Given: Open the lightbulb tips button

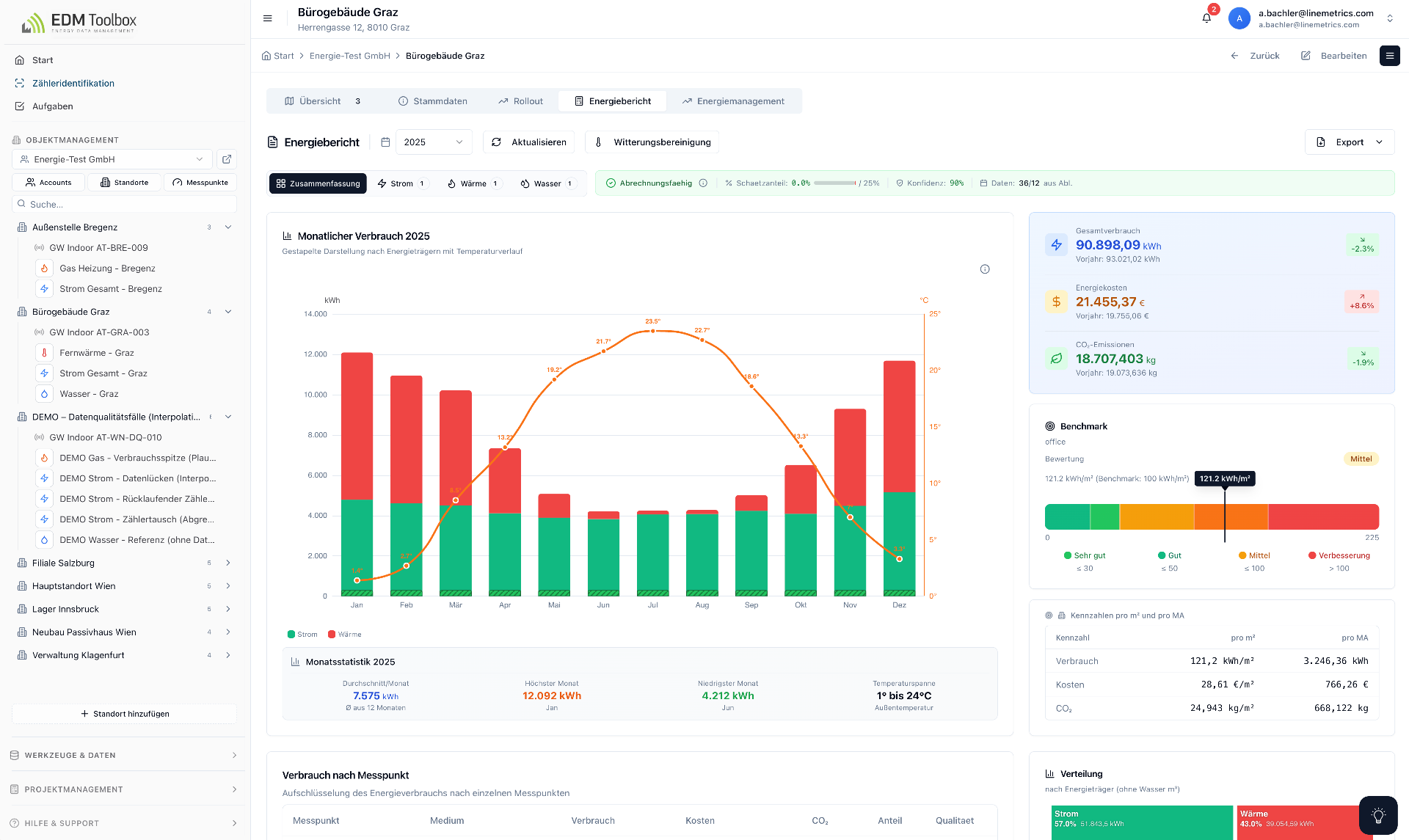Looking at the screenshot, I should click(x=1378, y=815).
